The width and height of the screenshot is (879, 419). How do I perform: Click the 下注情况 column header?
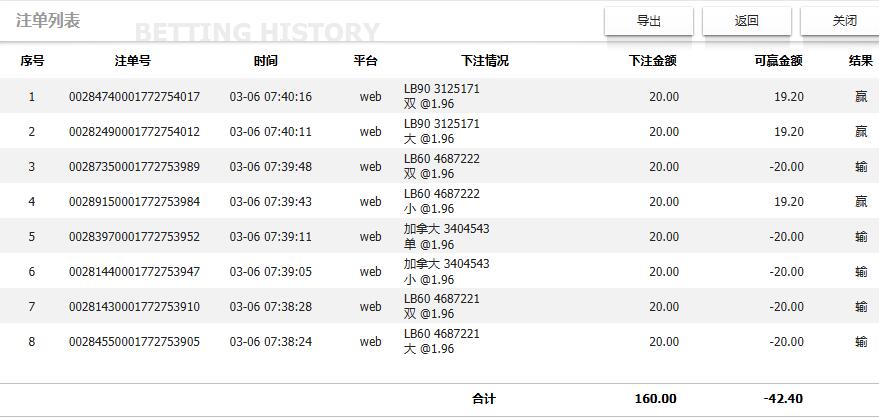(x=485, y=61)
